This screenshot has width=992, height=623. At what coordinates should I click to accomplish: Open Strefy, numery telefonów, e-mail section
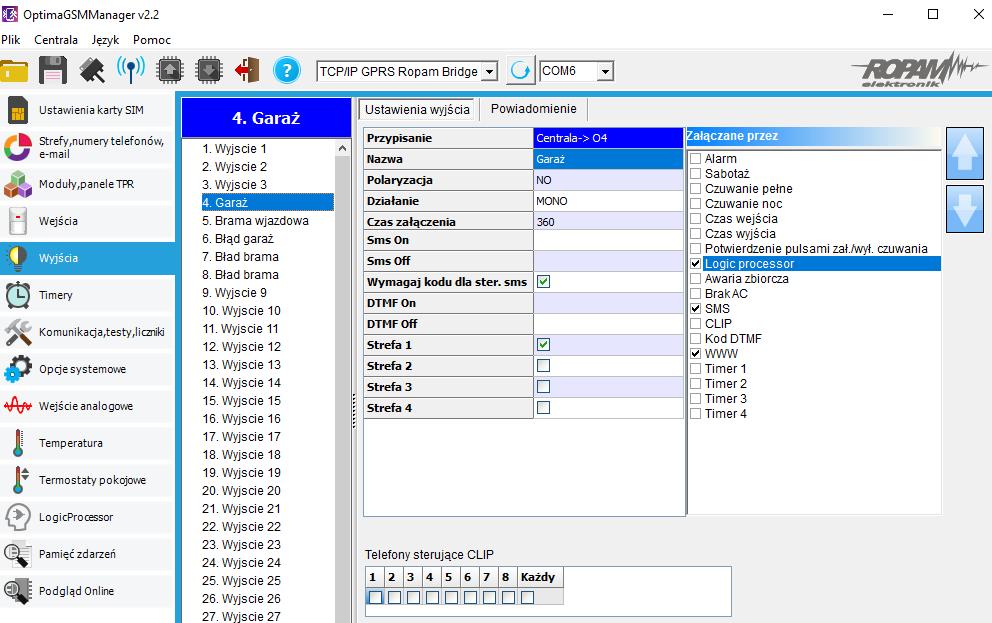[x=87, y=147]
